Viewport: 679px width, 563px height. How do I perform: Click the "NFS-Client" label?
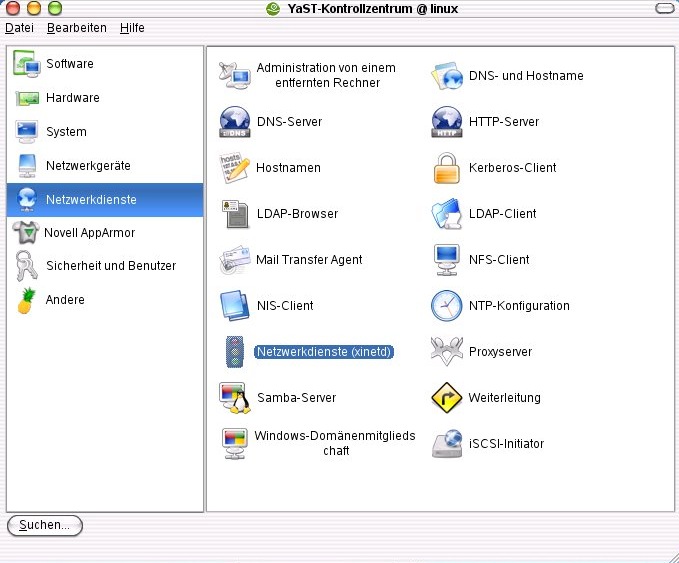499,259
